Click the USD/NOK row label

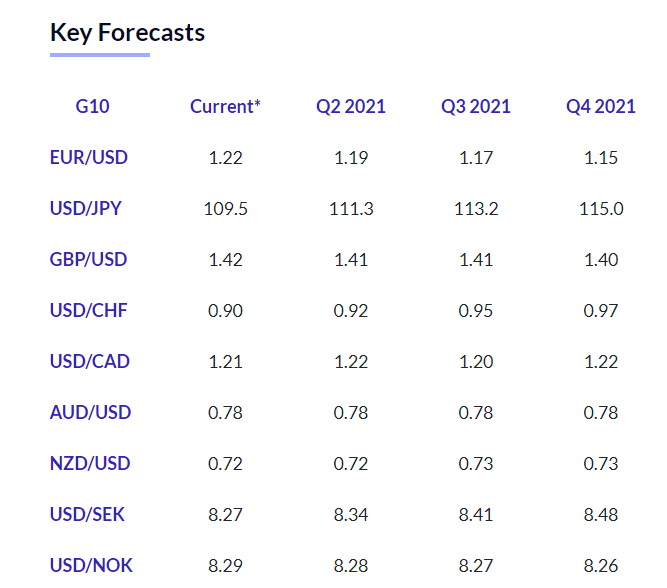[x=91, y=566]
